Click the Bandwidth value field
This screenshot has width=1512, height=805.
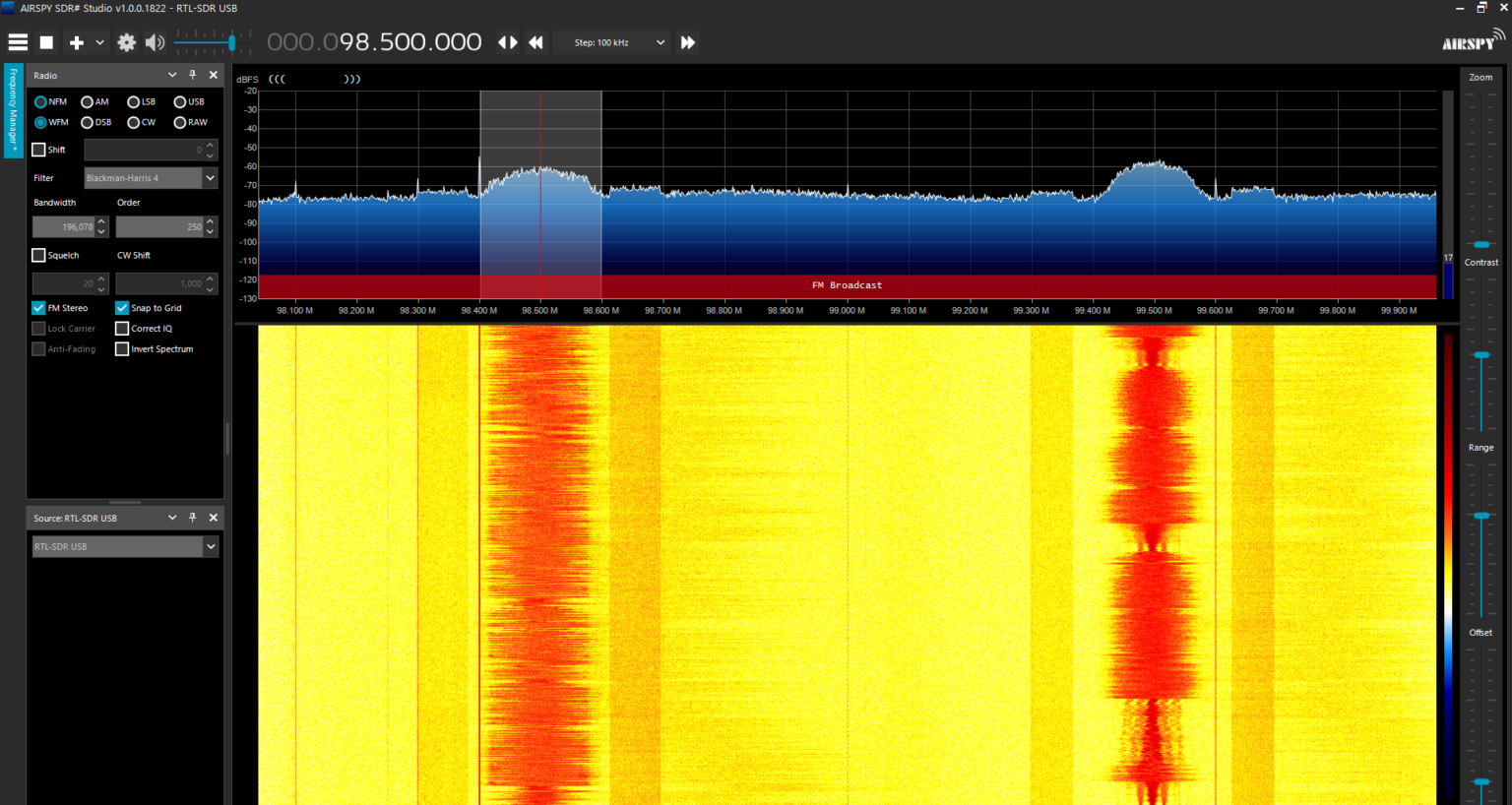(64, 227)
